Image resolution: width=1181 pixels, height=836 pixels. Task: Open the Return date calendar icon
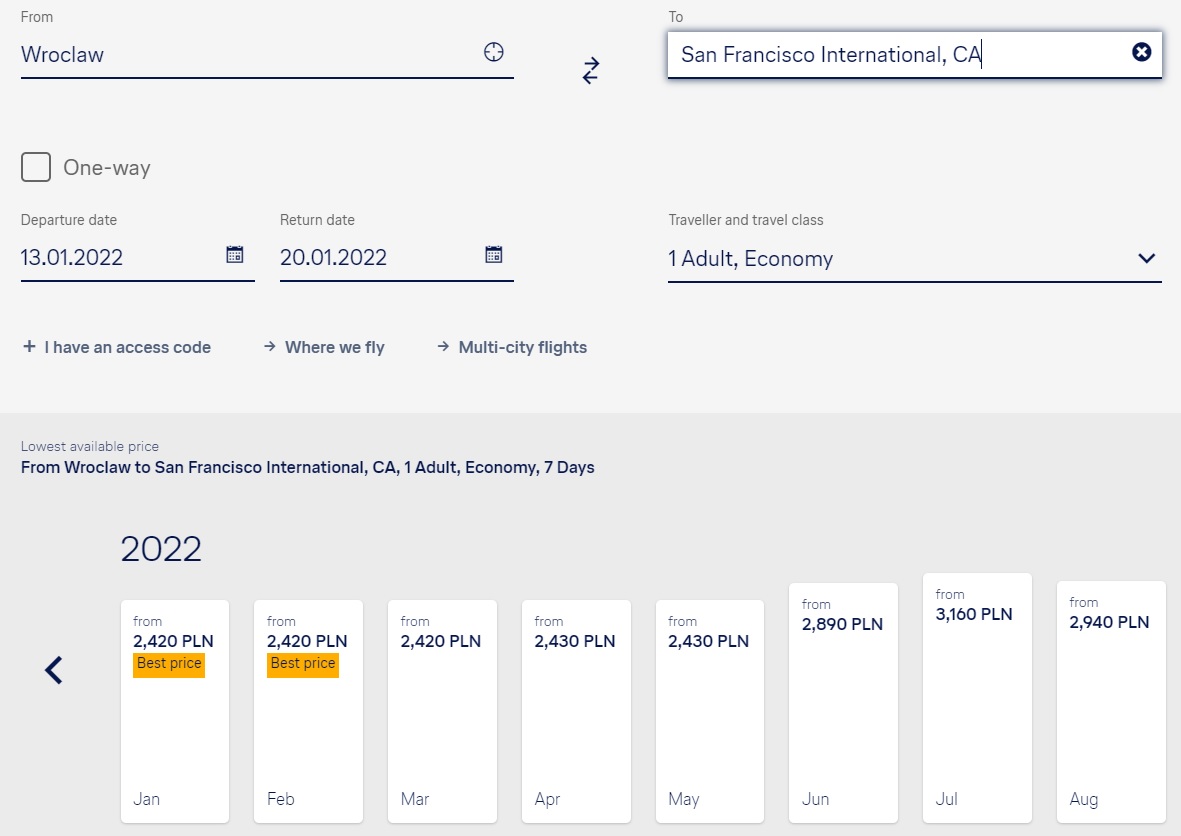493,255
